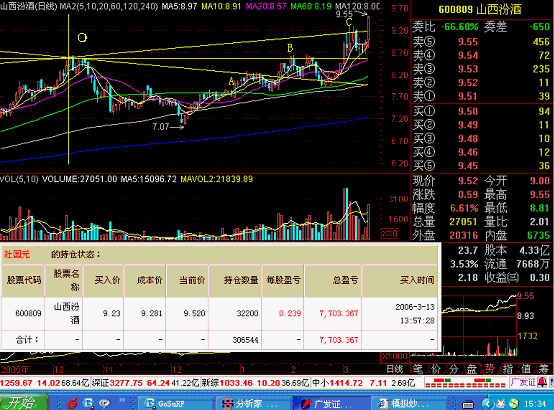Image resolution: width=554 pixels, height=410 pixels.
Task: Click the third quick launch icon
Action: click(x=105, y=403)
